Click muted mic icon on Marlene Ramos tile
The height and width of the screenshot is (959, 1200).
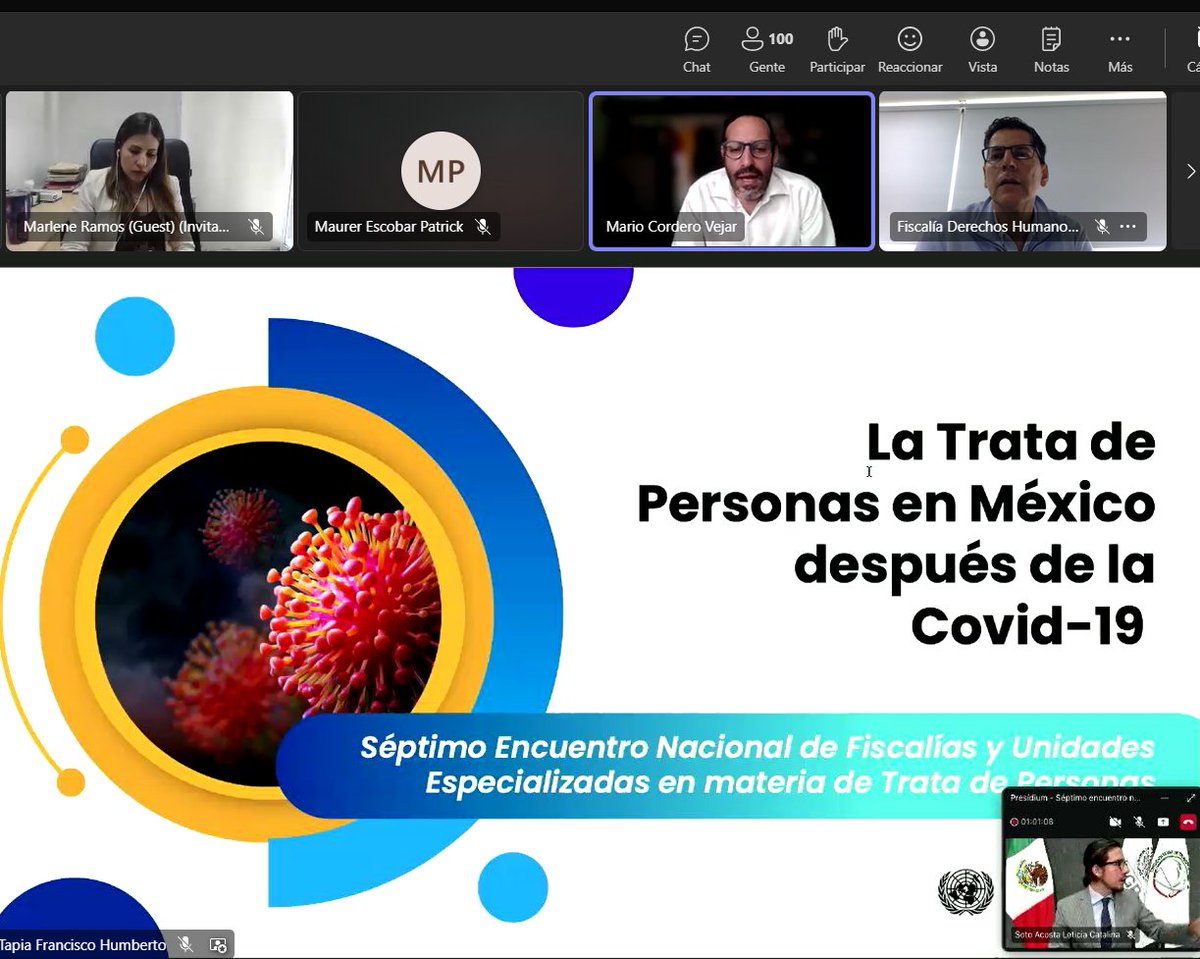point(256,227)
